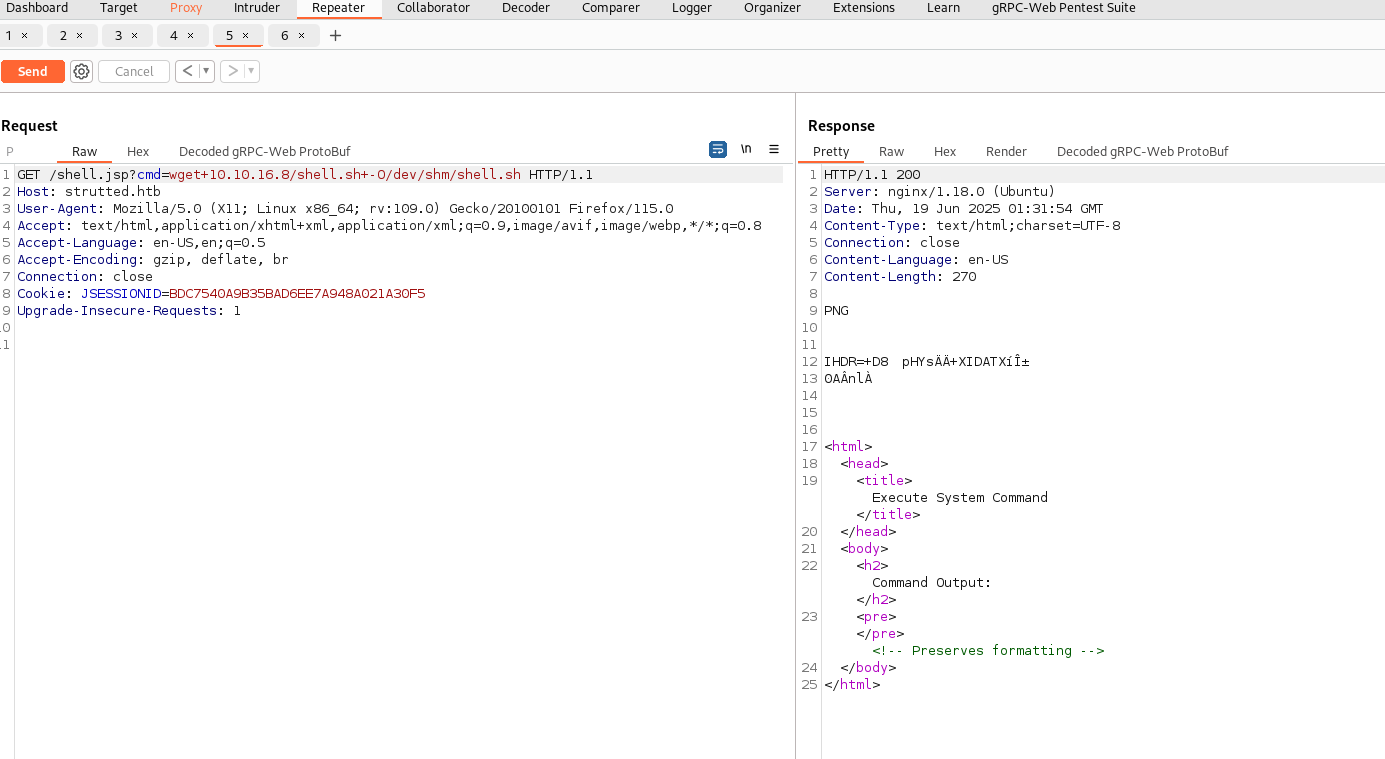The width and height of the screenshot is (1385, 759).
Task: Open the Decoder tab
Action: pos(526,8)
